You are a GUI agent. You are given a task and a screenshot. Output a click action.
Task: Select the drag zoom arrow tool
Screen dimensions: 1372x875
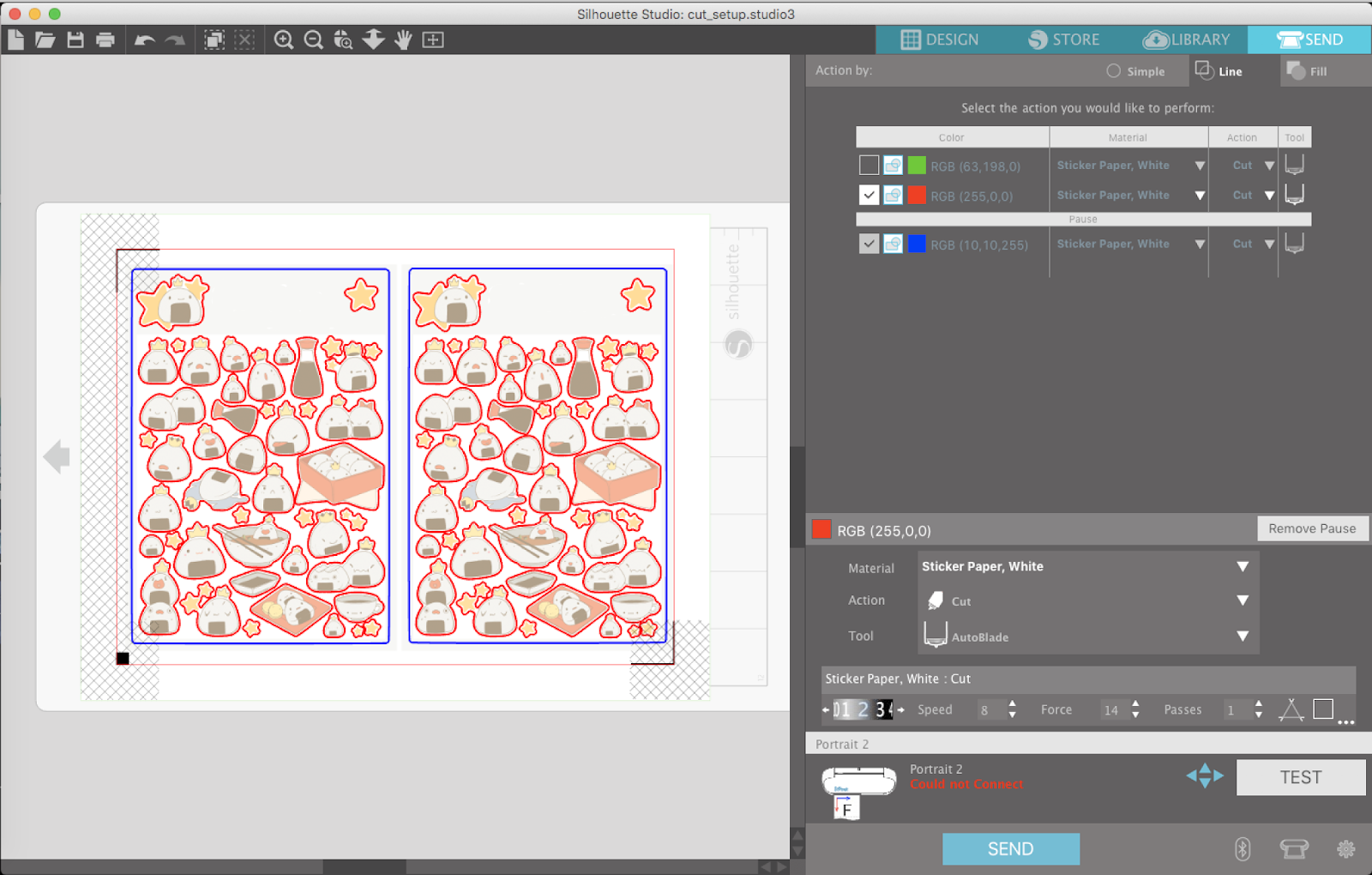373,39
